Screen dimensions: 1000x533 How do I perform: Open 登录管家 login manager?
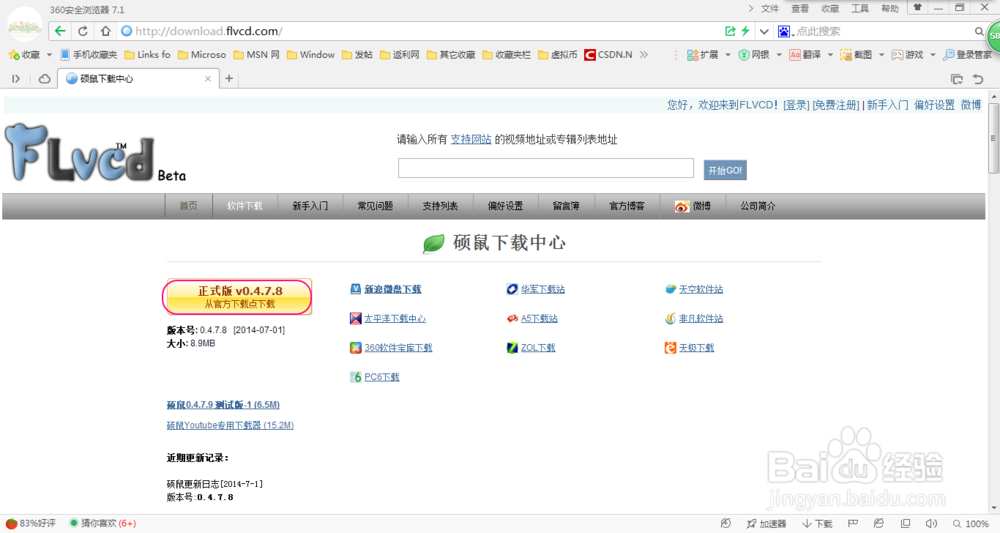point(967,55)
